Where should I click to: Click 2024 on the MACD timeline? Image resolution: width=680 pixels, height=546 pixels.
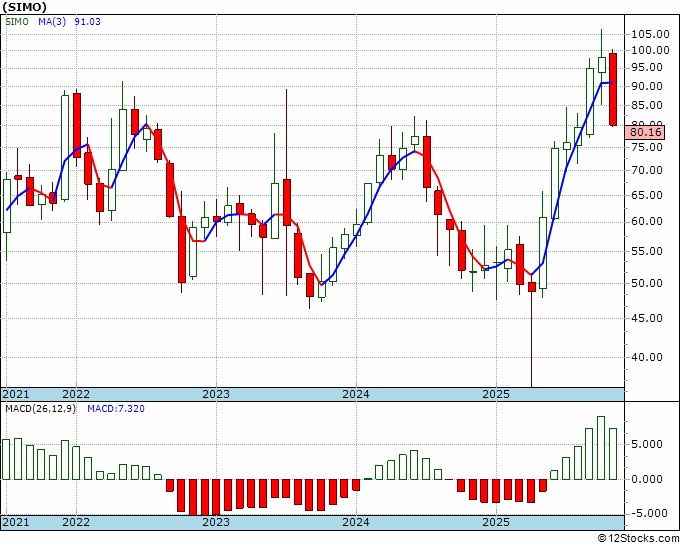[356, 522]
